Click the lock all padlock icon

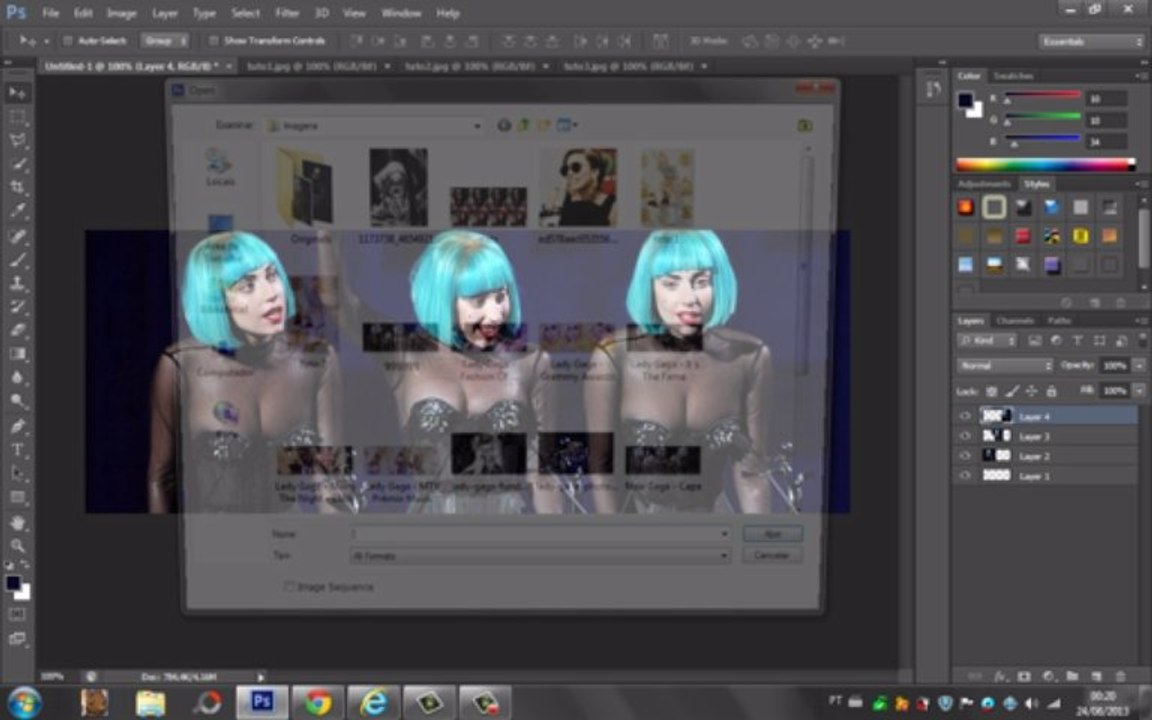(x=1051, y=392)
